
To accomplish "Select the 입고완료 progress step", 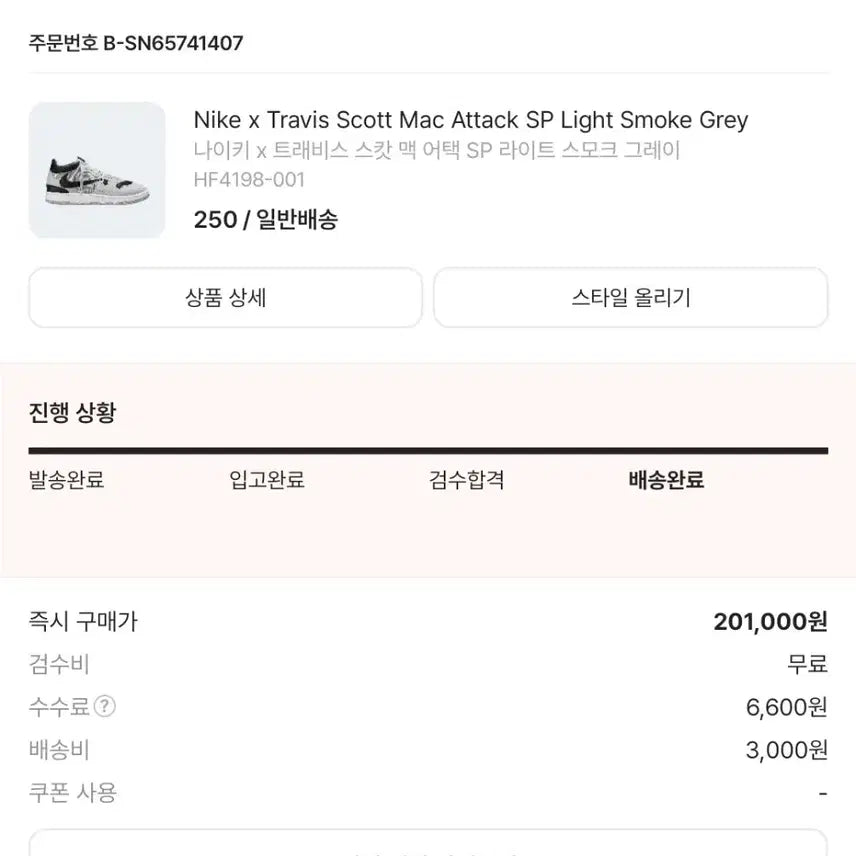I will (266, 480).
